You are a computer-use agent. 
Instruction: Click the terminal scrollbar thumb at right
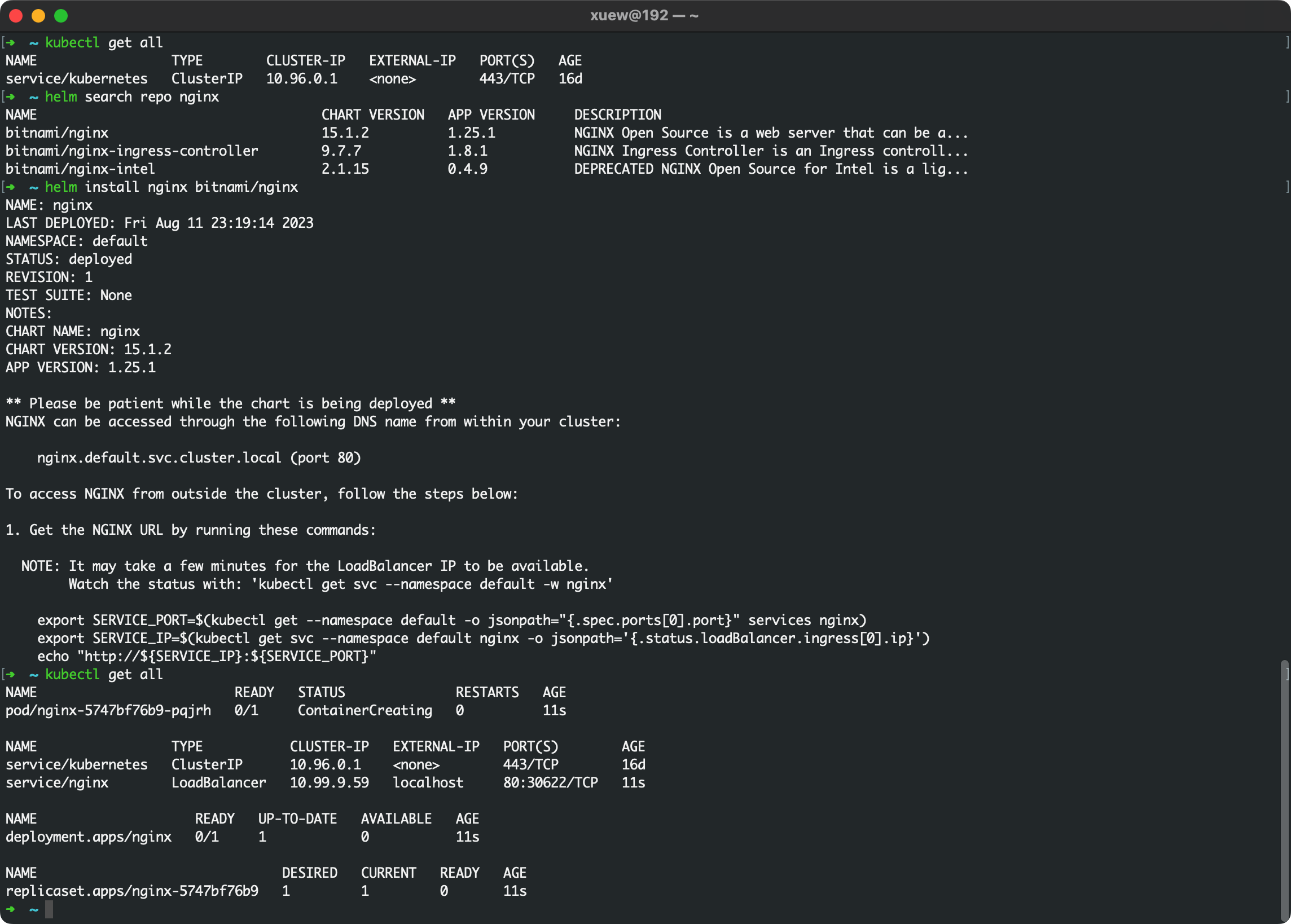(x=1284, y=791)
